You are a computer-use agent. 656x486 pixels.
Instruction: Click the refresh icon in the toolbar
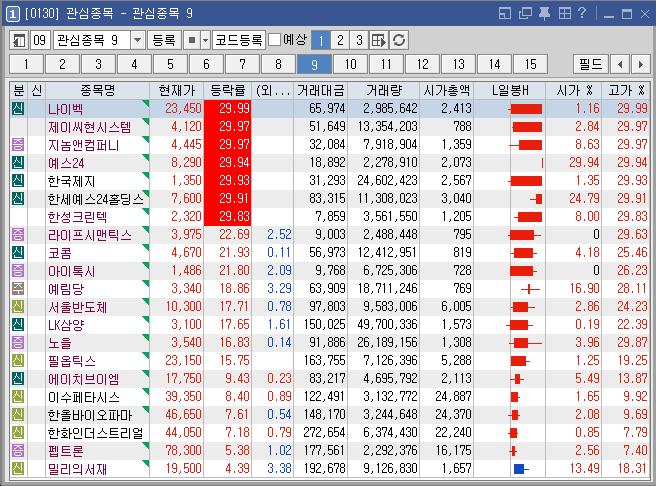click(399, 40)
